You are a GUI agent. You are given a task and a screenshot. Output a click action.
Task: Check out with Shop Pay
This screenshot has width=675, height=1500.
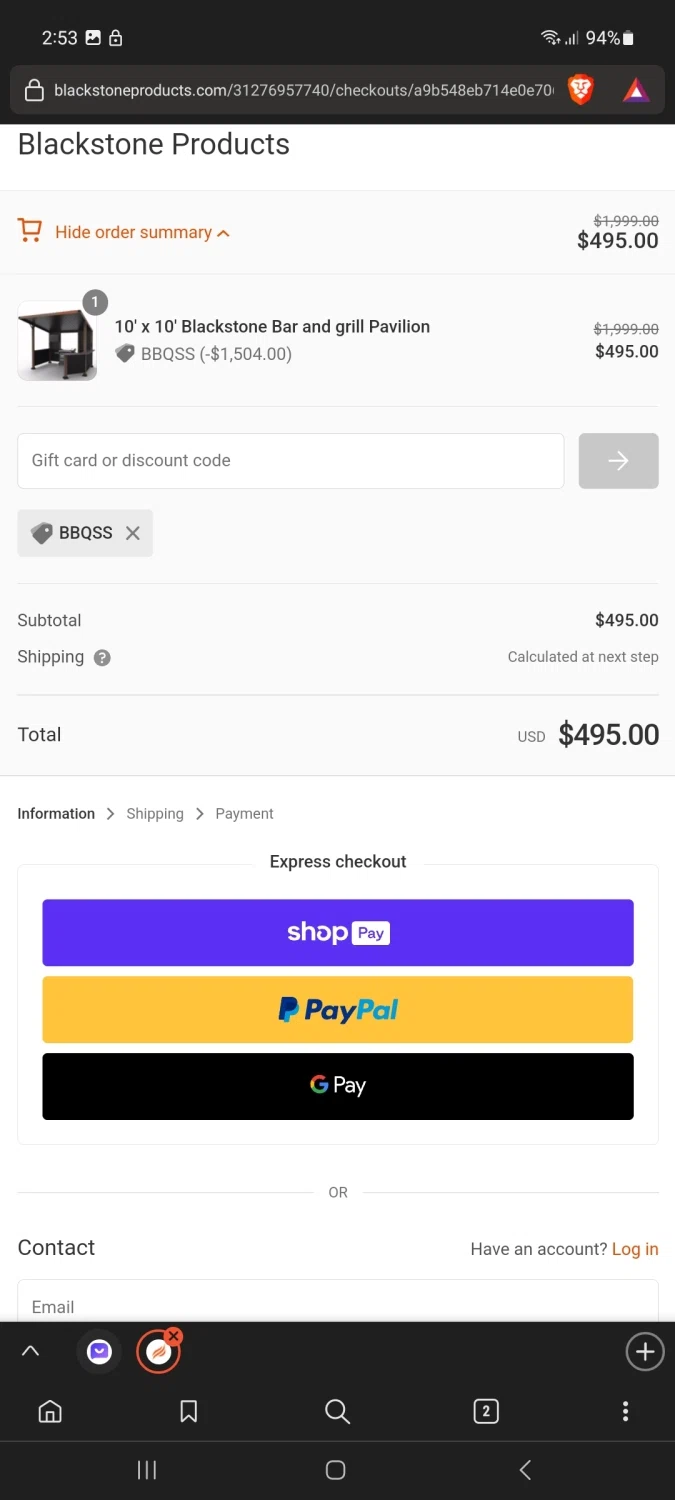pos(338,933)
